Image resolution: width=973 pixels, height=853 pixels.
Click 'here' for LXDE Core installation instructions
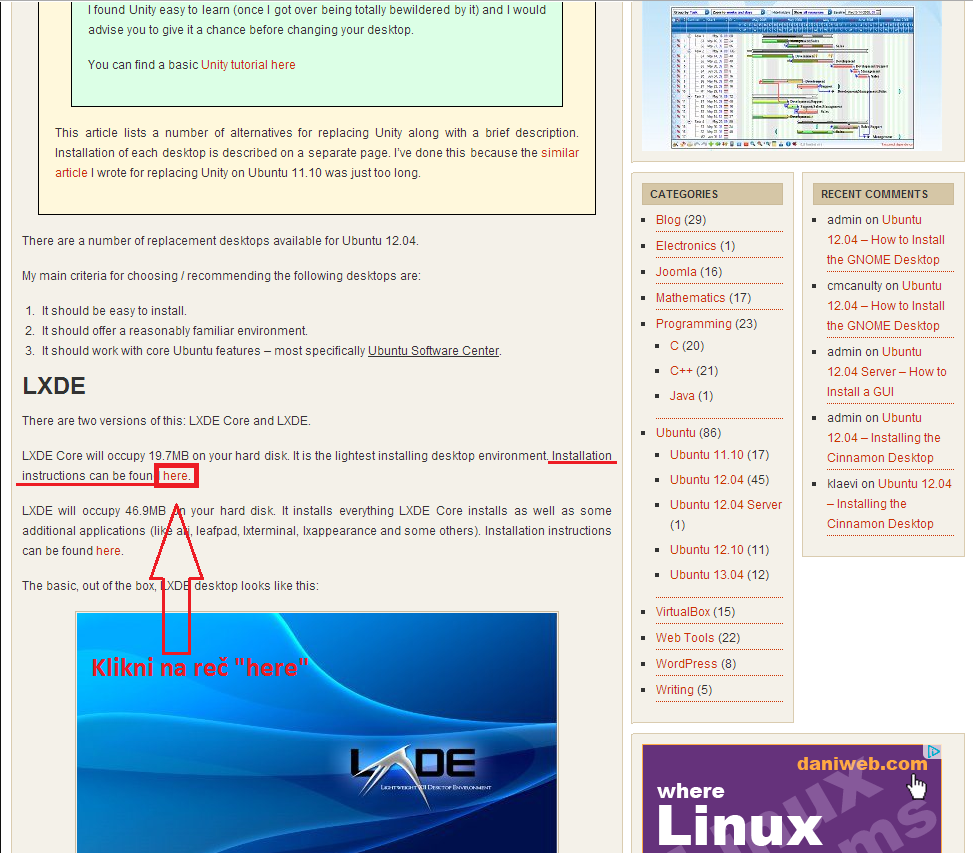(x=176, y=476)
